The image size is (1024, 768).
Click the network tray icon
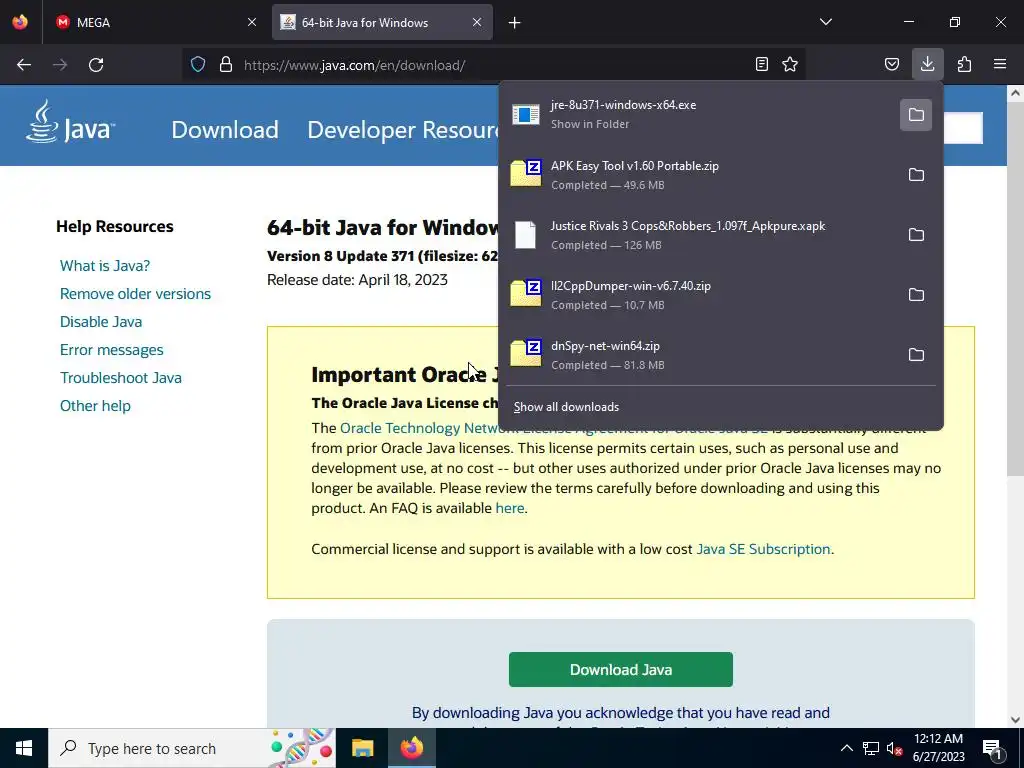click(x=871, y=748)
